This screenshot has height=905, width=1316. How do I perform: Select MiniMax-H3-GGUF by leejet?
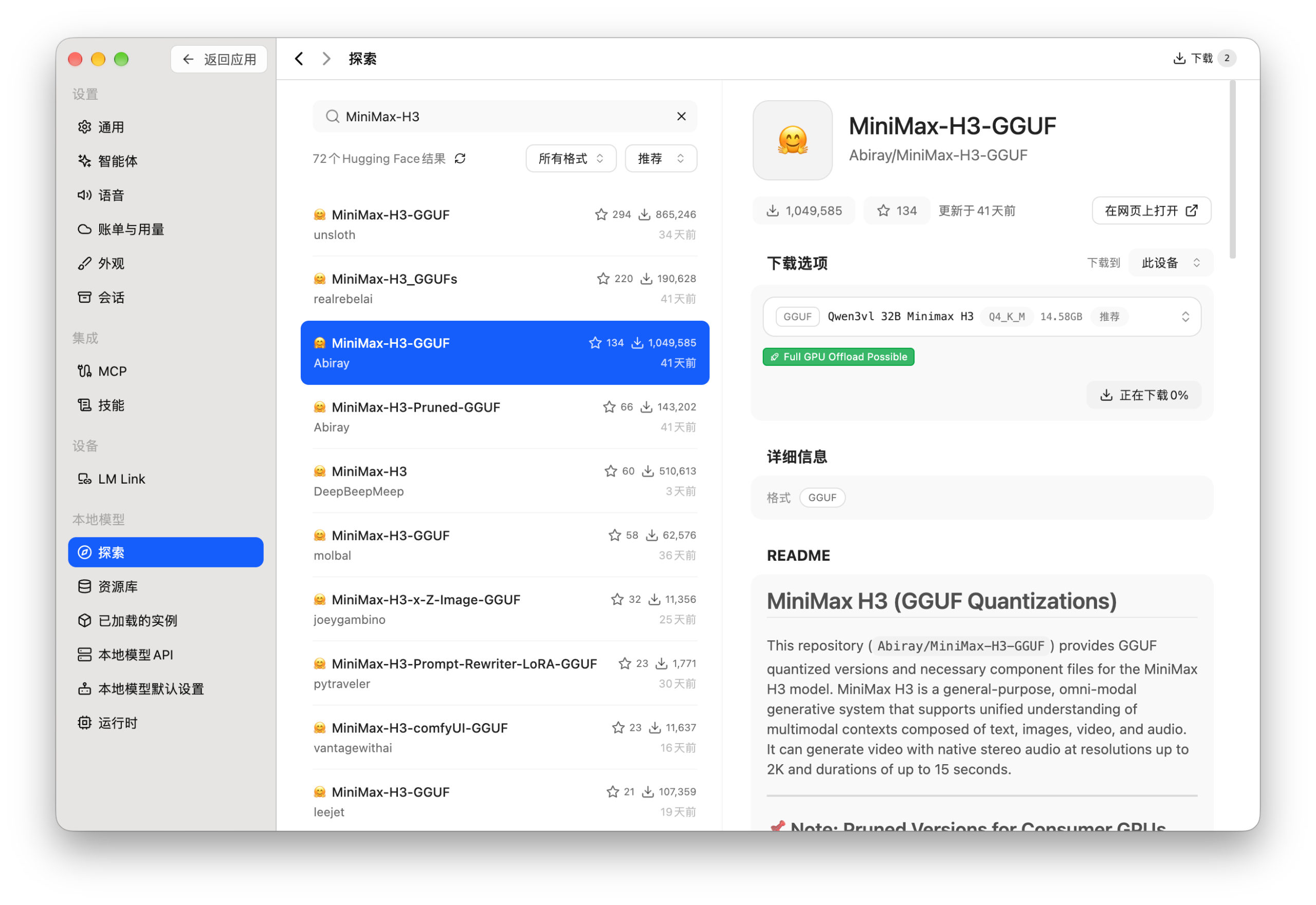pyautogui.click(x=505, y=801)
